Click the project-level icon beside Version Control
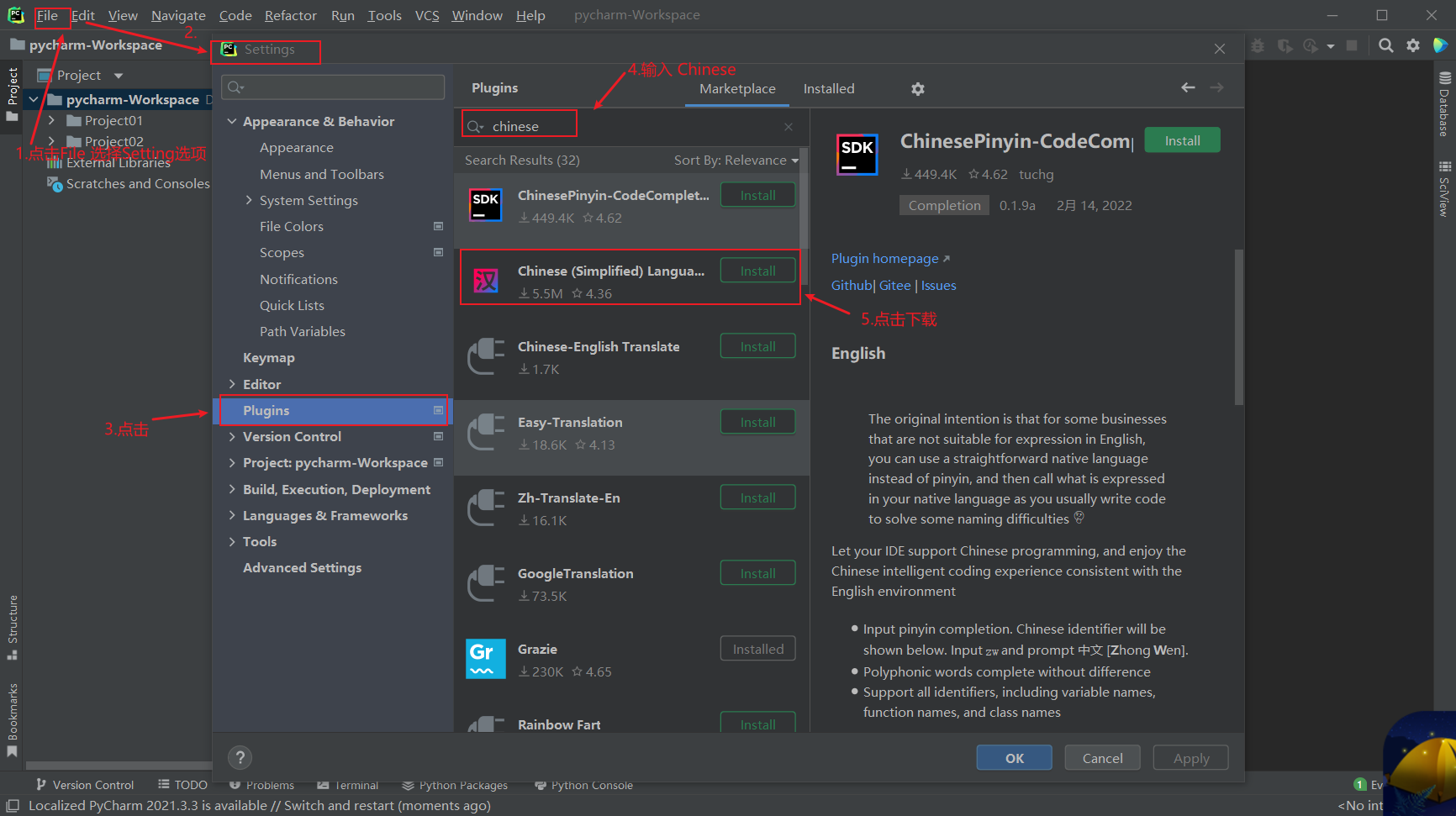This screenshot has width=1456, height=816. click(x=438, y=436)
